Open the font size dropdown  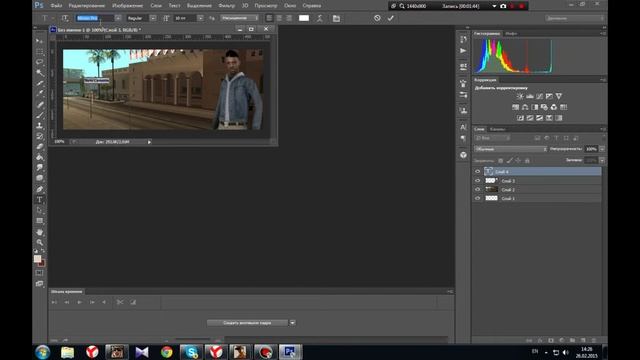click(x=200, y=18)
